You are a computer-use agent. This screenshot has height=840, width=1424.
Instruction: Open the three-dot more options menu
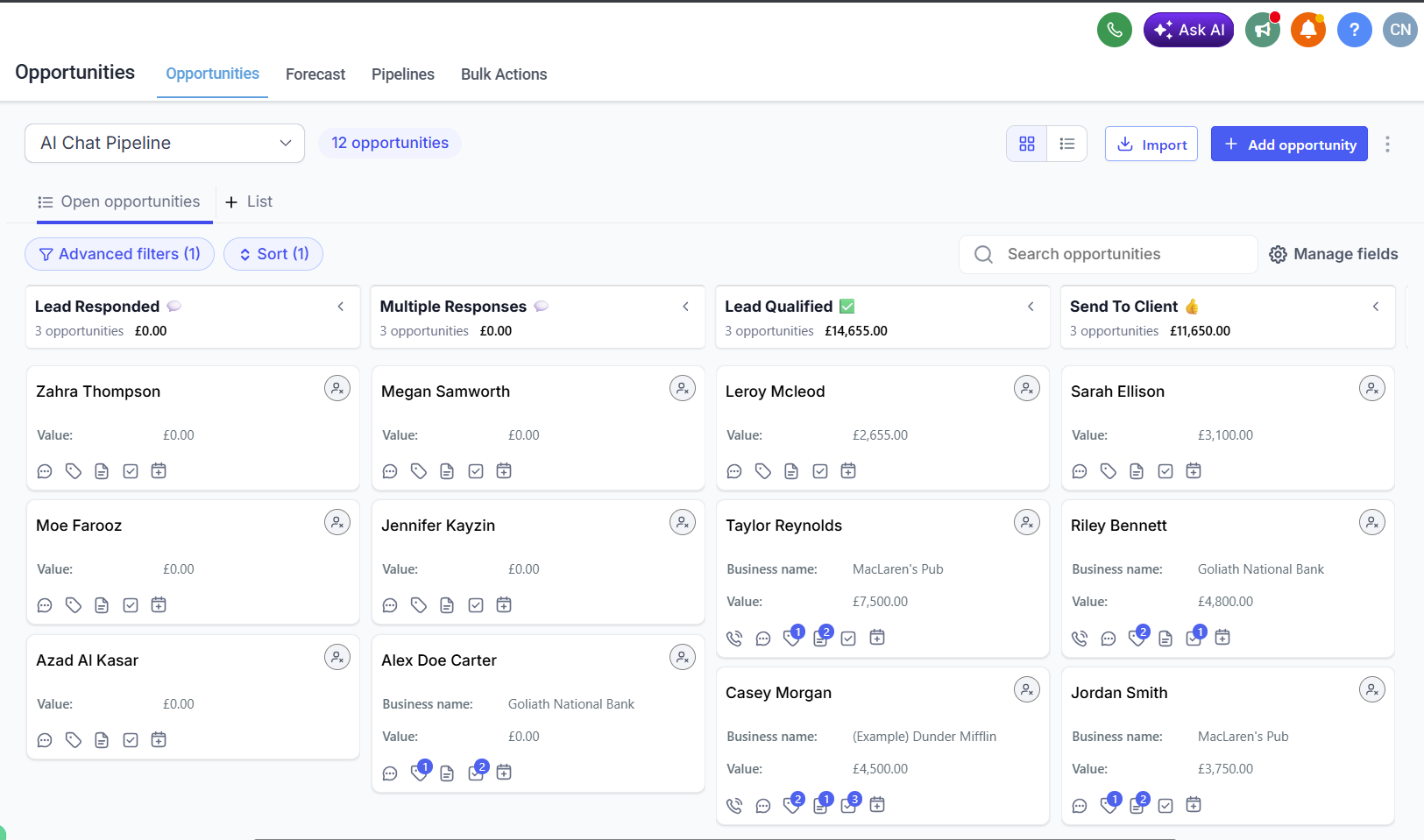point(1387,144)
